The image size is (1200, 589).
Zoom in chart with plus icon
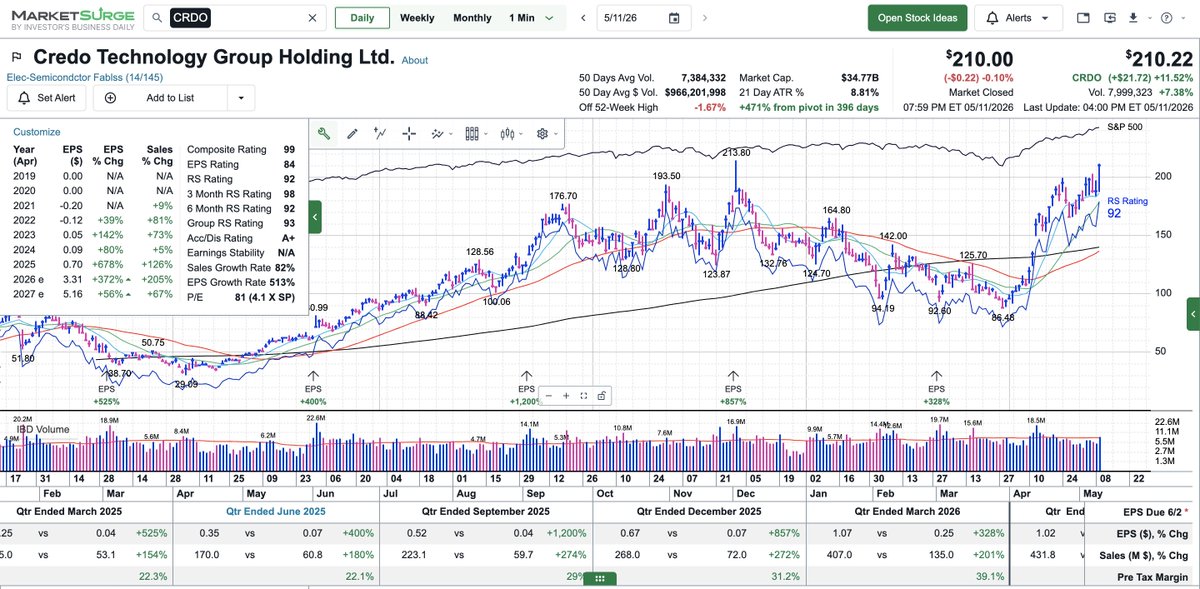click(x=567, y=395)
